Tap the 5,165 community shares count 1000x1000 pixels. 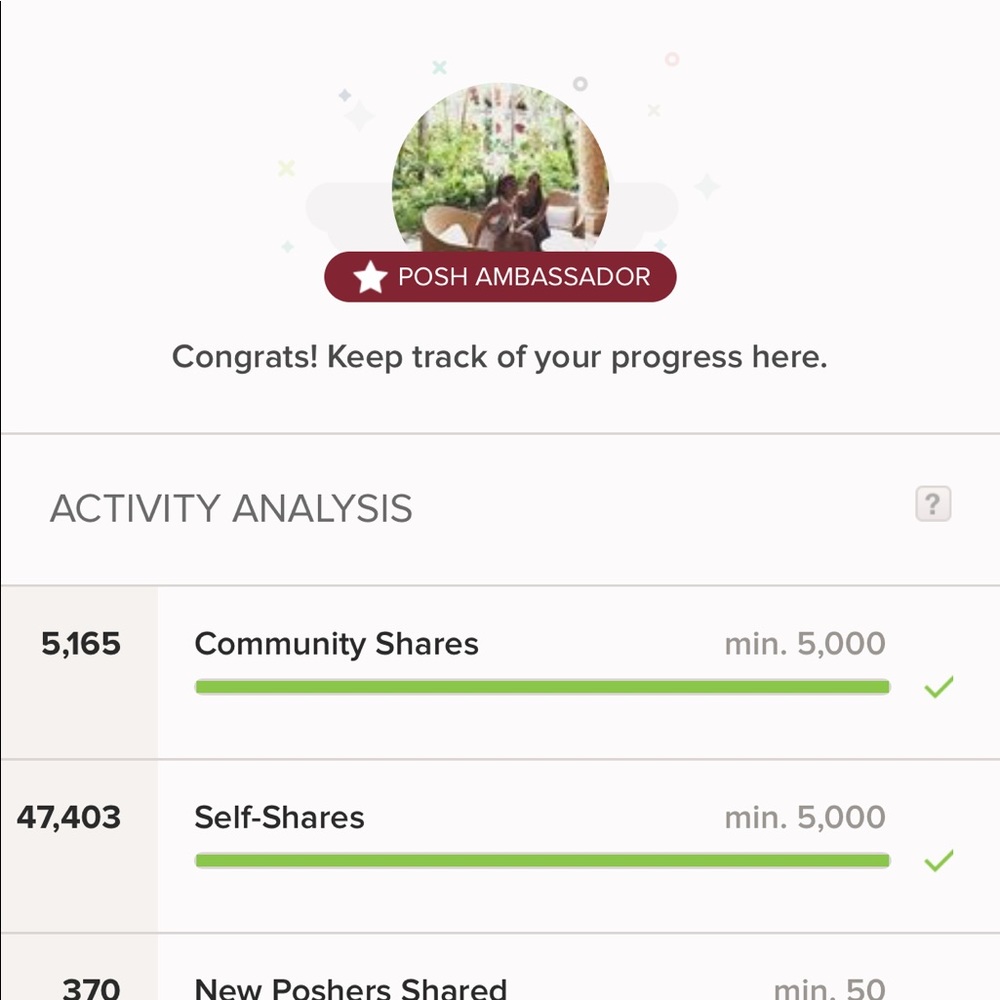[81, 643]
